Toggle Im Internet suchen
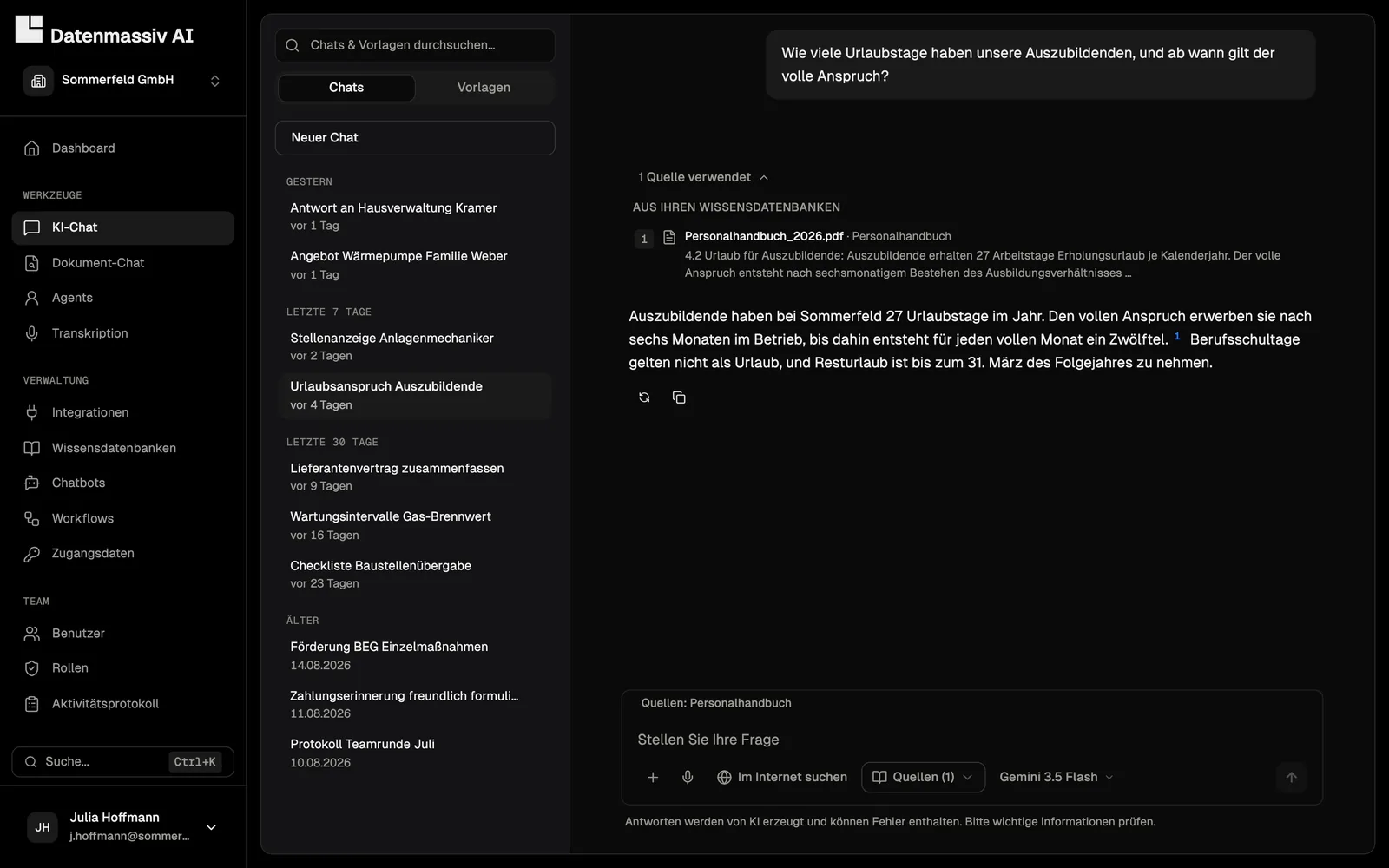1389x868 pixels. pyautogui.click(x=781, y=778)
